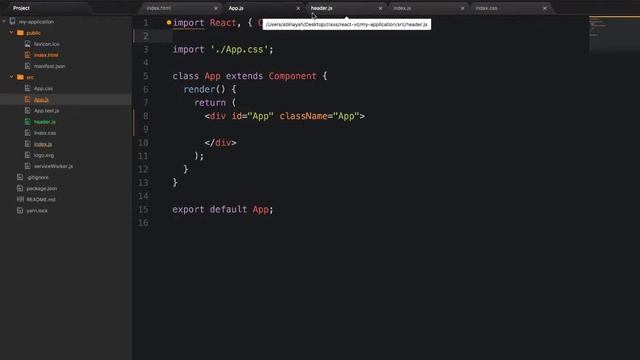Viewport: 640px width, 360px height.
Task: Click the green header.js file icon
Action: 27,122
